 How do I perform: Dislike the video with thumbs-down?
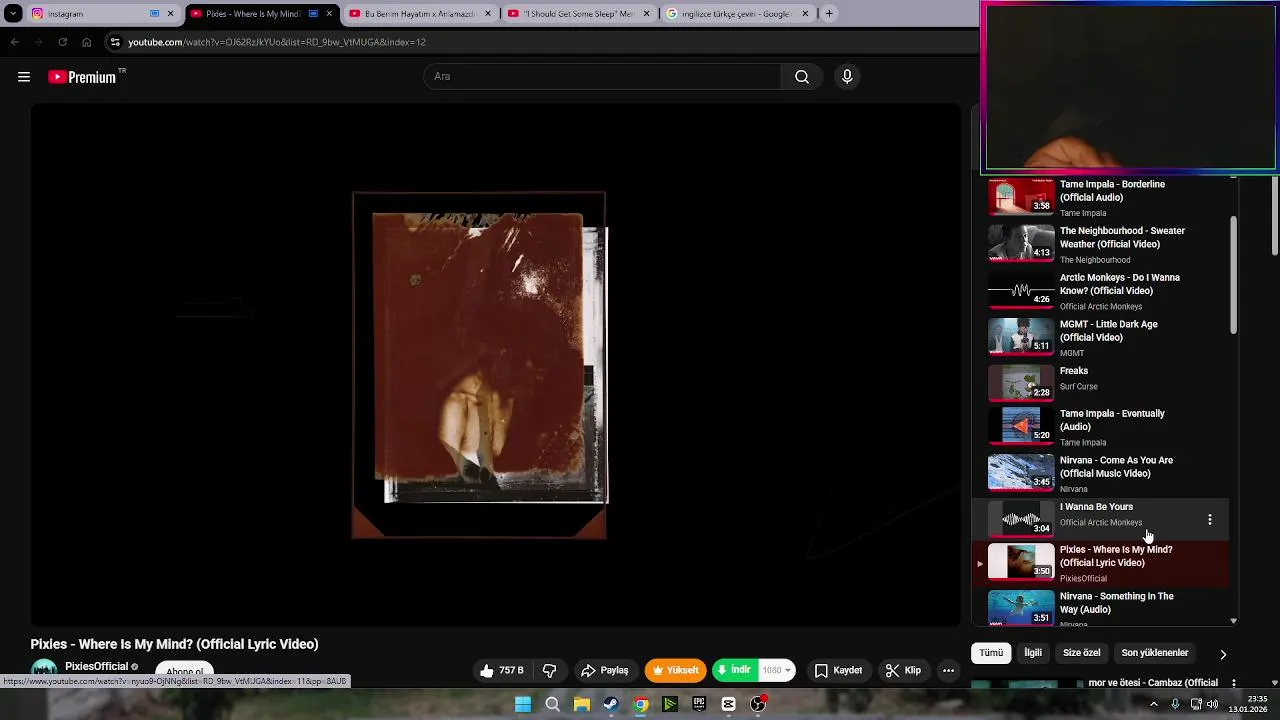tap(549, 670)
